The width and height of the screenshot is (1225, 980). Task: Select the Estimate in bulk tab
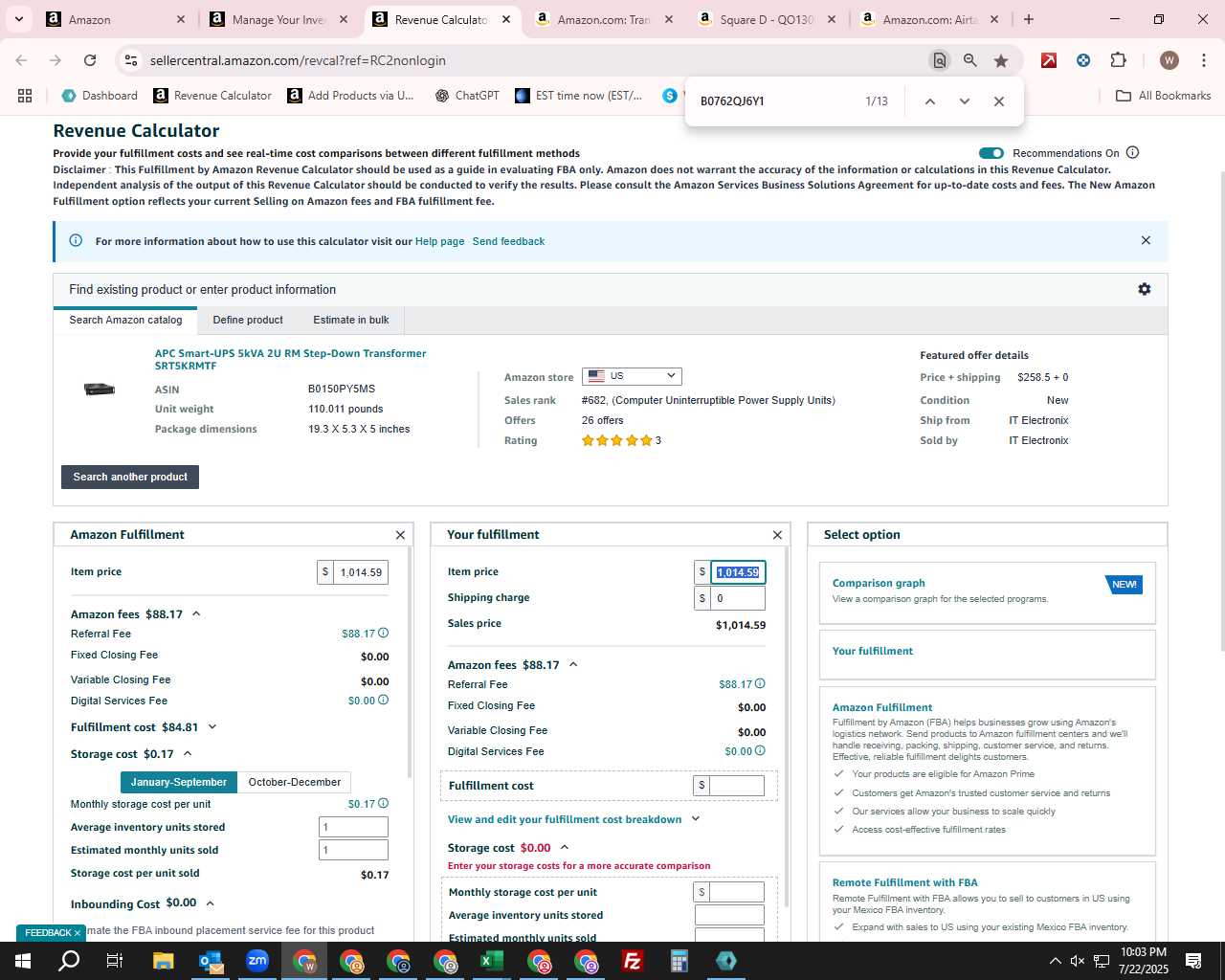click(351, 320)
